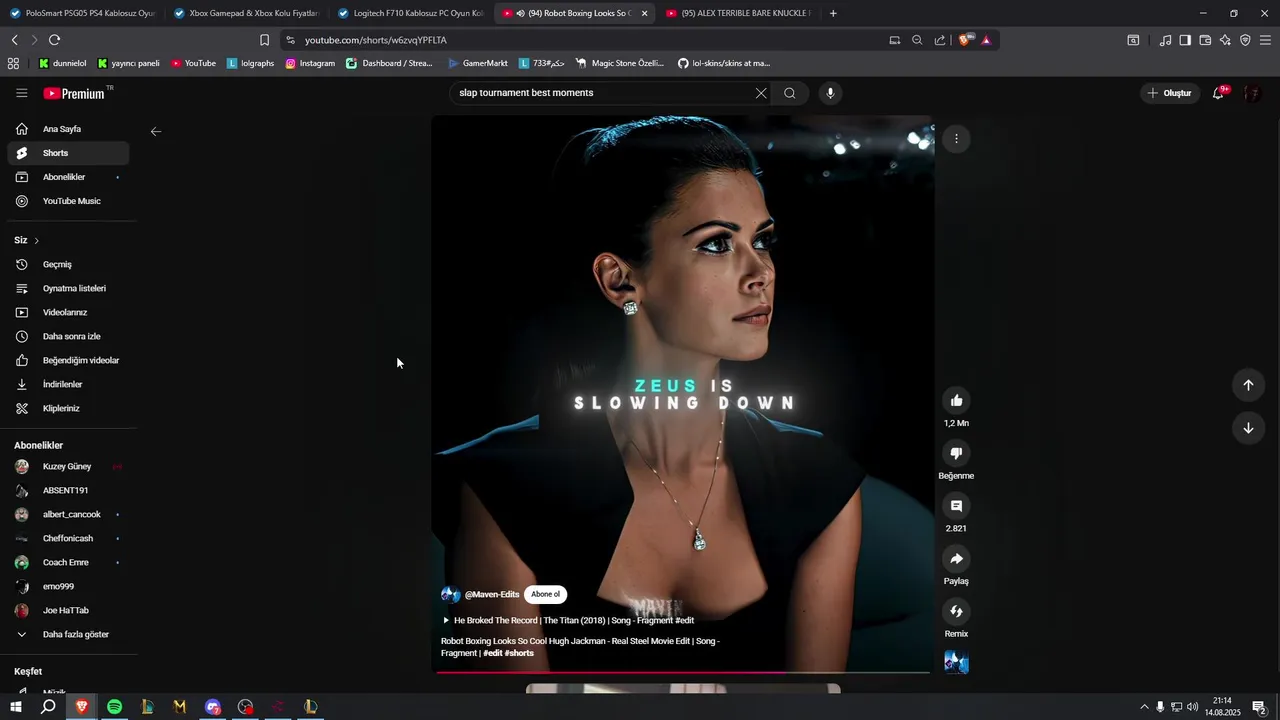Switch to Logitech F710 tab
Viewport: 1280px width, 720px height.
[x=411, y=13]
